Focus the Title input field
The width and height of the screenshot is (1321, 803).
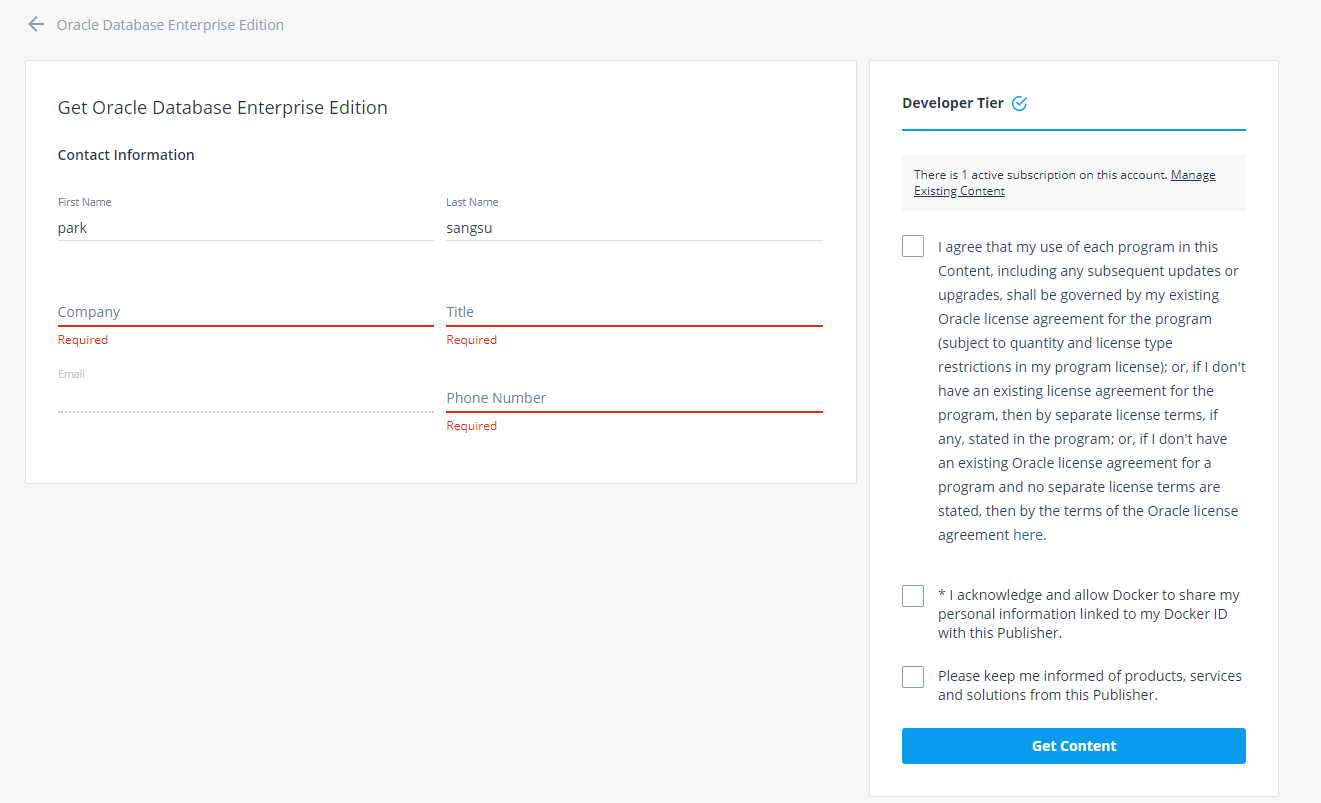(634, 312)
